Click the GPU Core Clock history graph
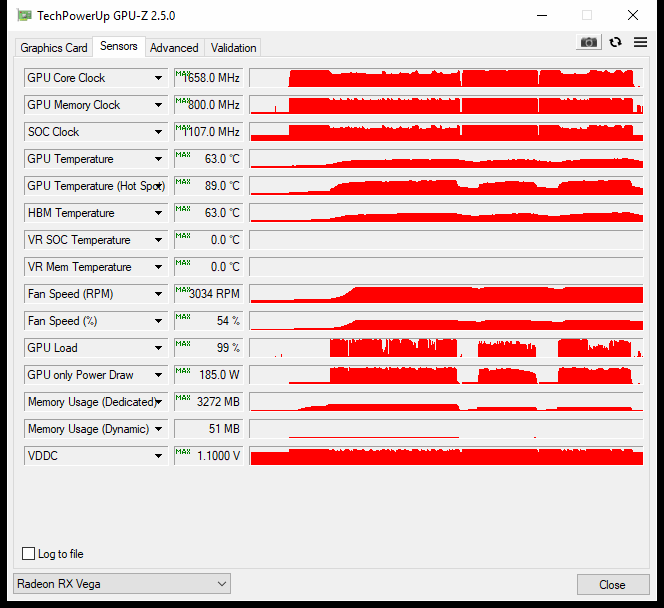Viewport: 664px width, 608px height. [x=446, y=78]
